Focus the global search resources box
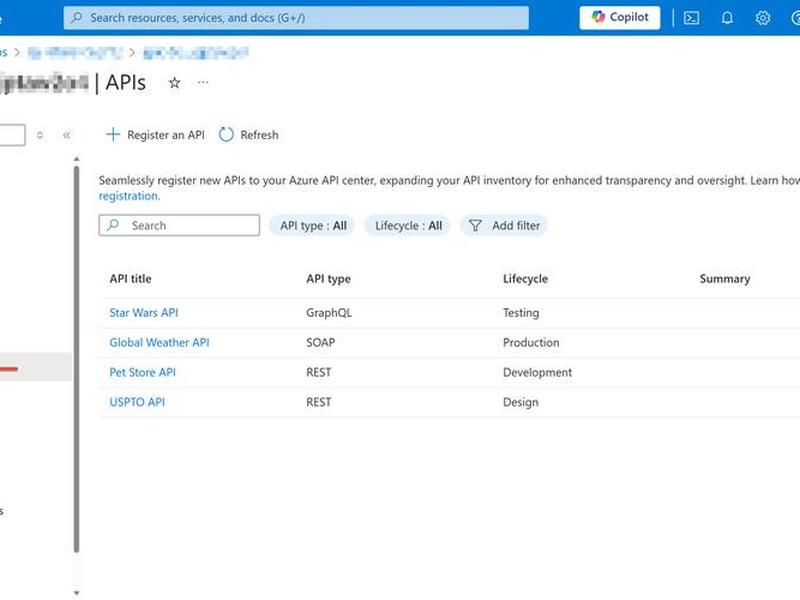 click(296, 18)
